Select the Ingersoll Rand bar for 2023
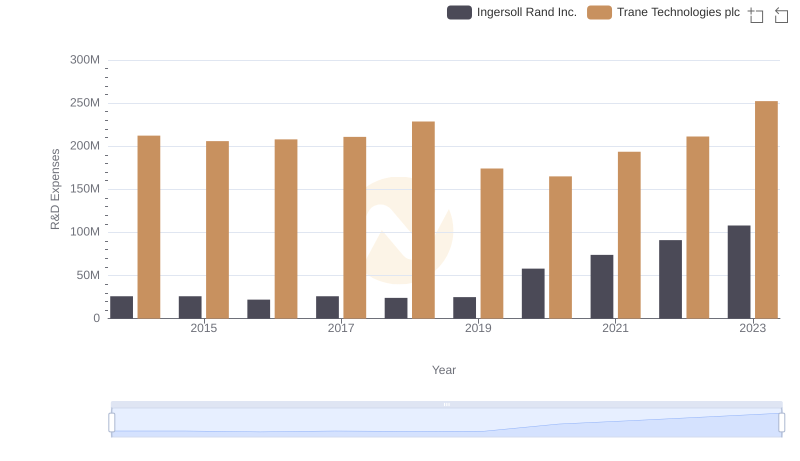800x461 pixels. click(x=739, y=272)
